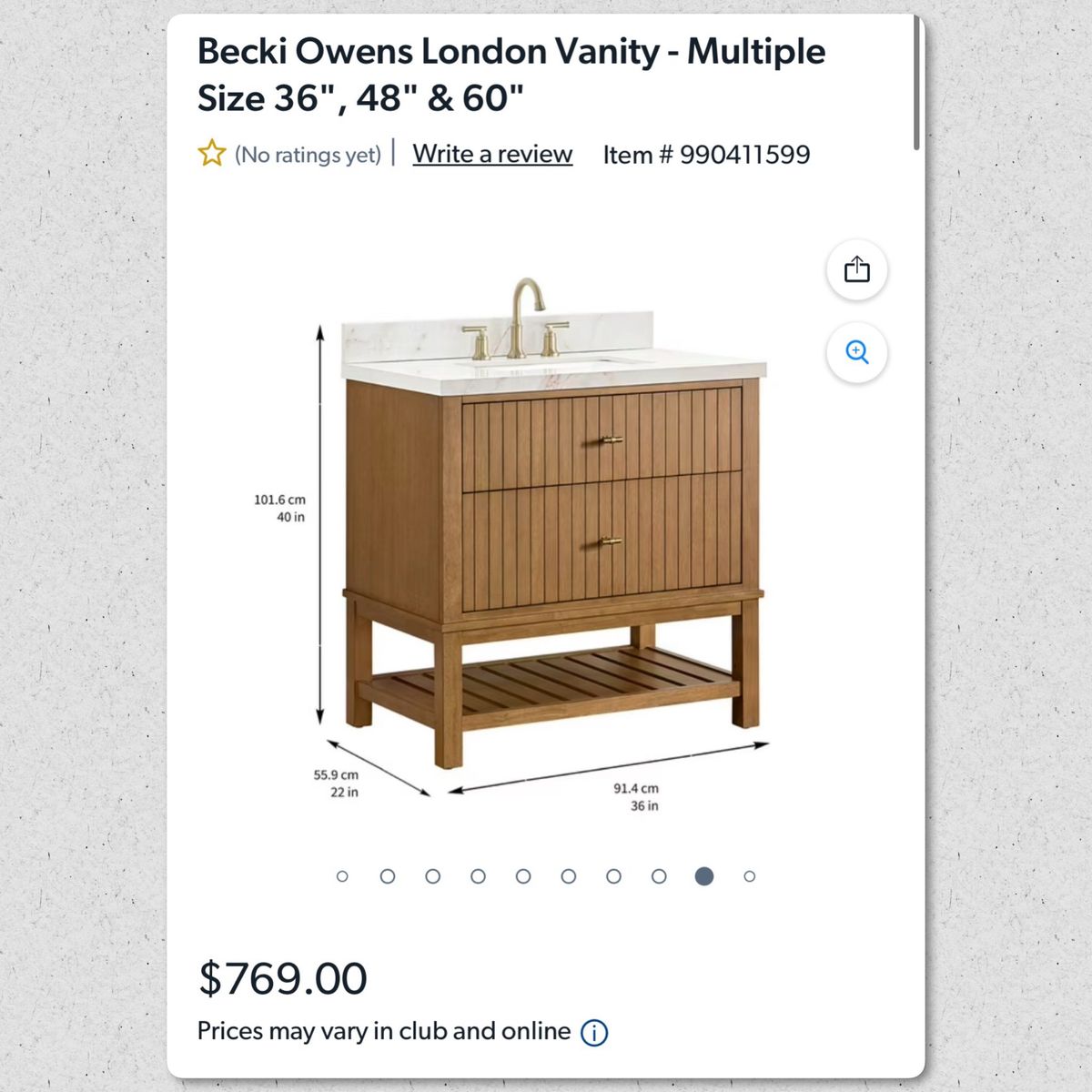
Task: Jump to the fourth carousel image dot
Action: [478, 876]
